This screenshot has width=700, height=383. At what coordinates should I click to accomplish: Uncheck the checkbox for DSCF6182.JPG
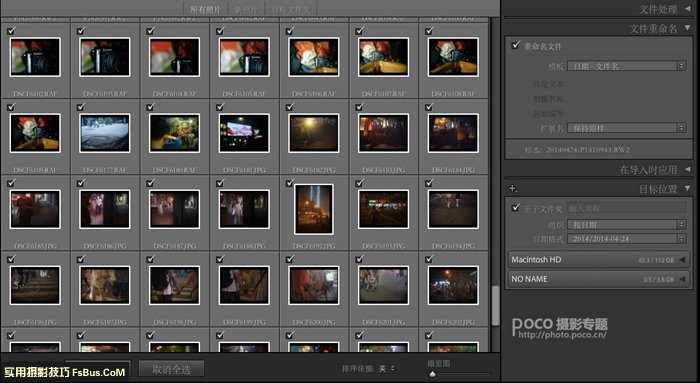pos(290,107)
